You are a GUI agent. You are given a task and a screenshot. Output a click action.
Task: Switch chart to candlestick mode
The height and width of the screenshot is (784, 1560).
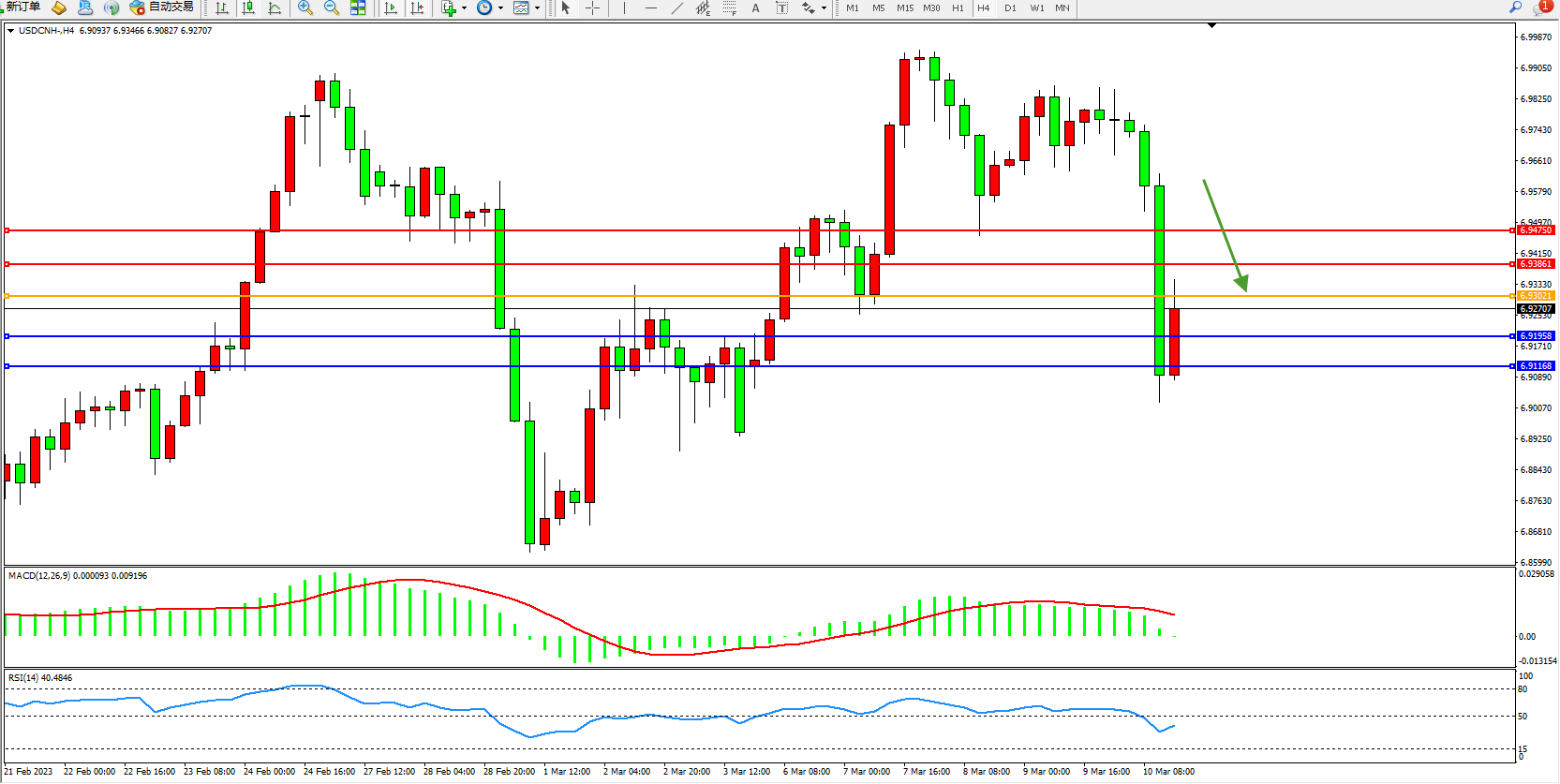tap(248, 8)
